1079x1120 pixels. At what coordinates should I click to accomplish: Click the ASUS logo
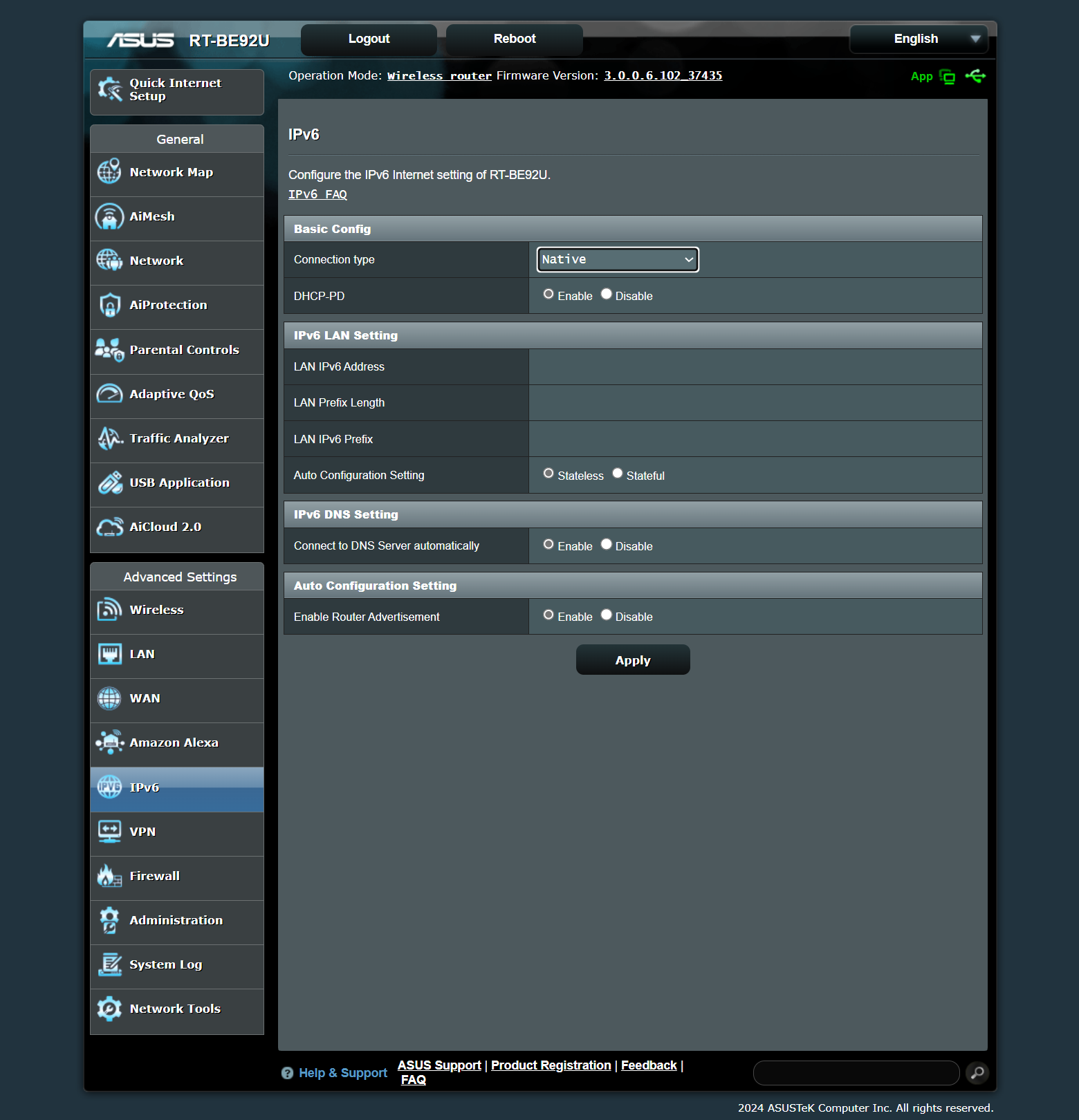140,40
